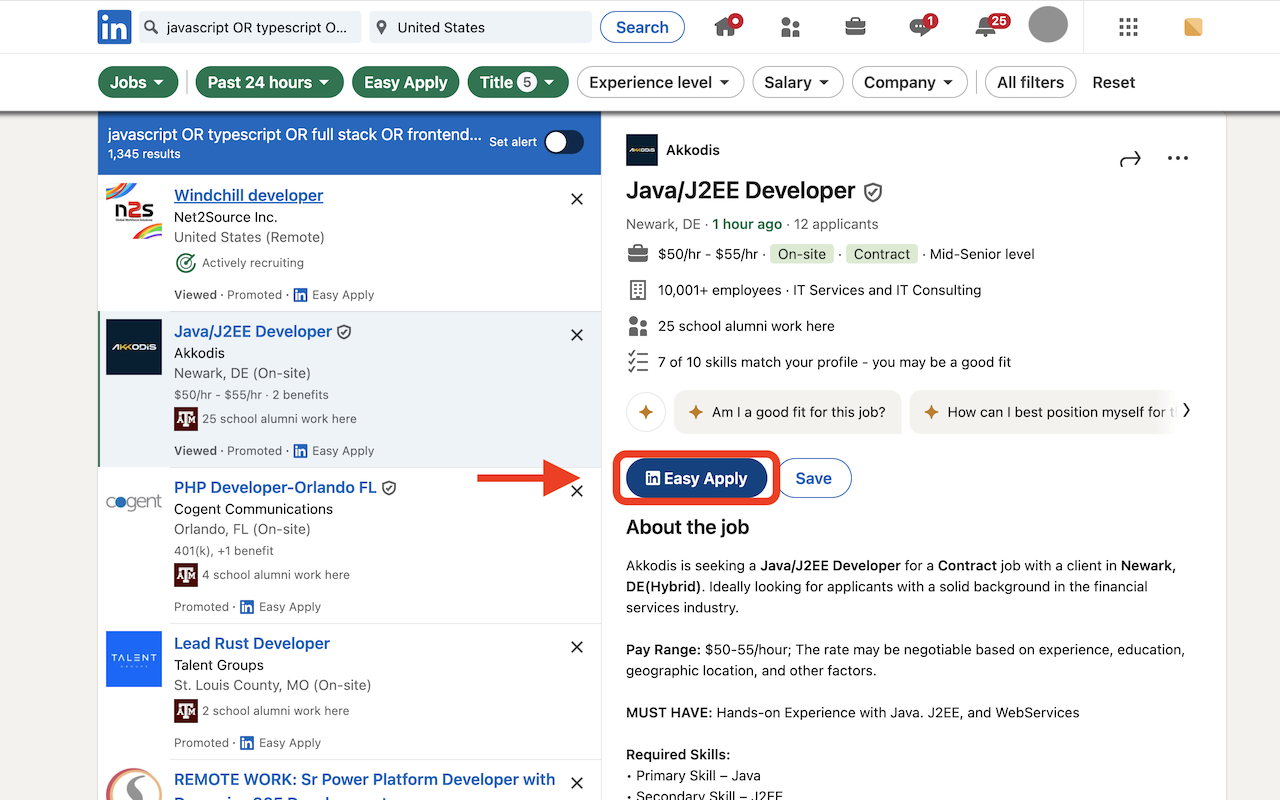Click the verified badge beside Java/J2EE Developer
Viewport: 1280px width, 800px height.
(x=873, y=191)
